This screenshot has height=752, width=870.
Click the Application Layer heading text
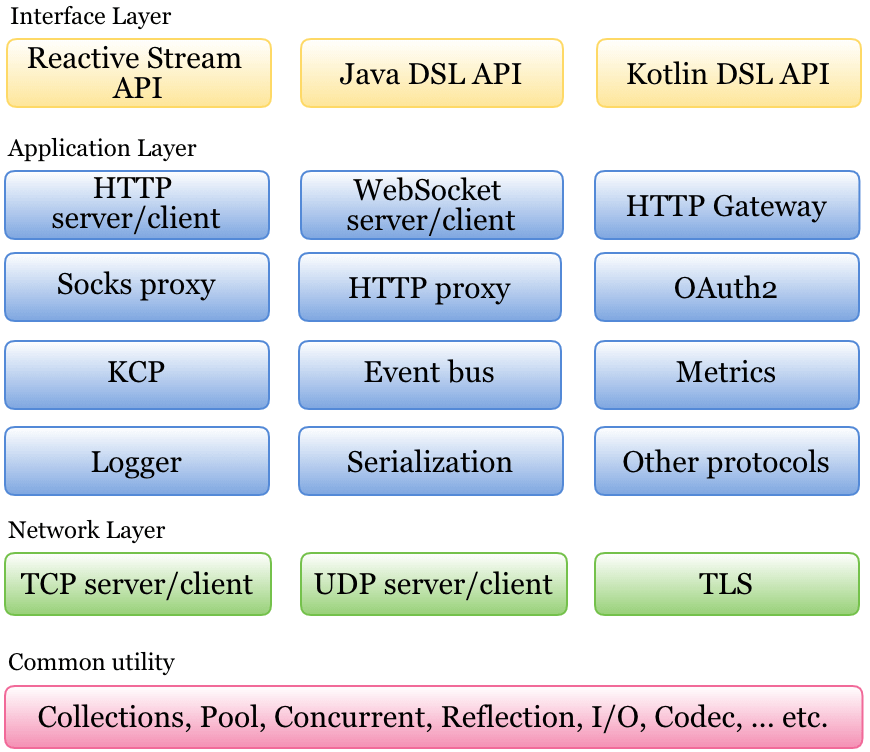point(102,149)
